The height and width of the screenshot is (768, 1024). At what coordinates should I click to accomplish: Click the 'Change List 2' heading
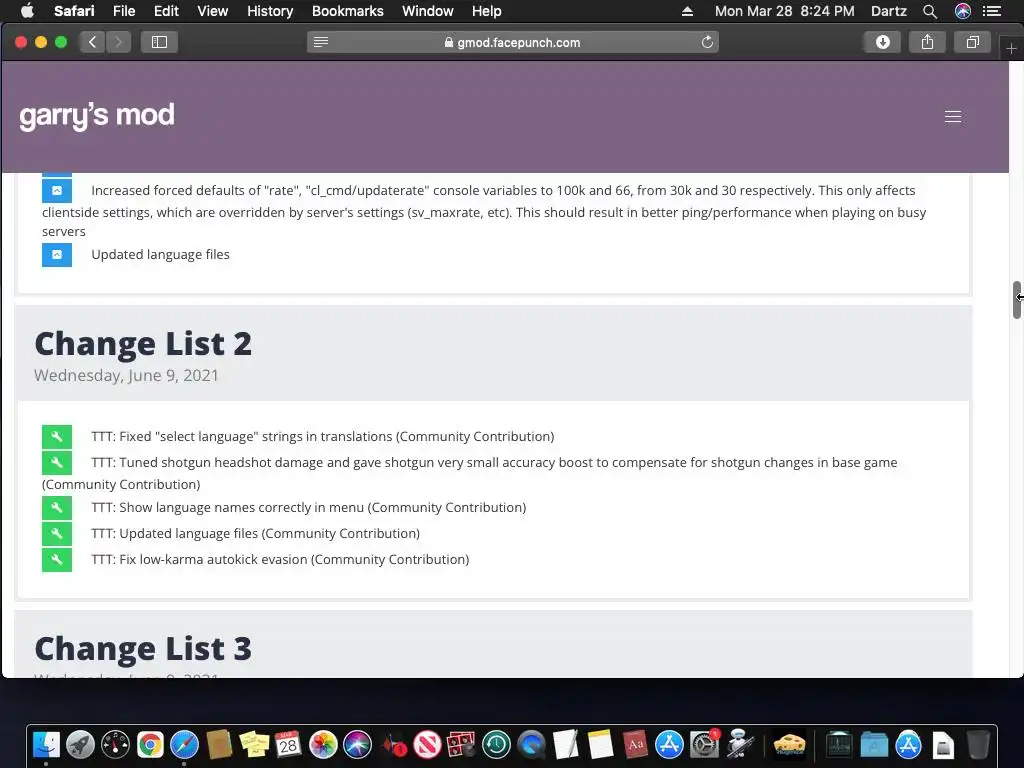tap(143, 344)
